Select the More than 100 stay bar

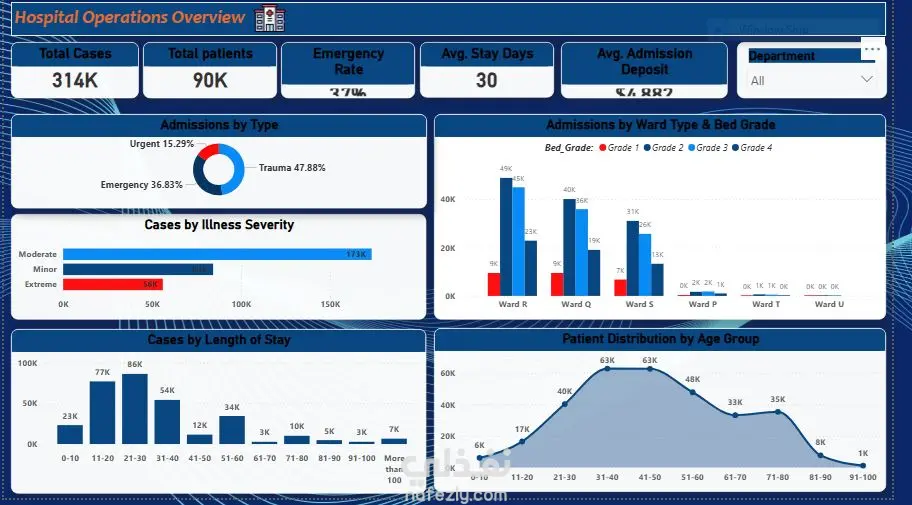click(394, 442)
